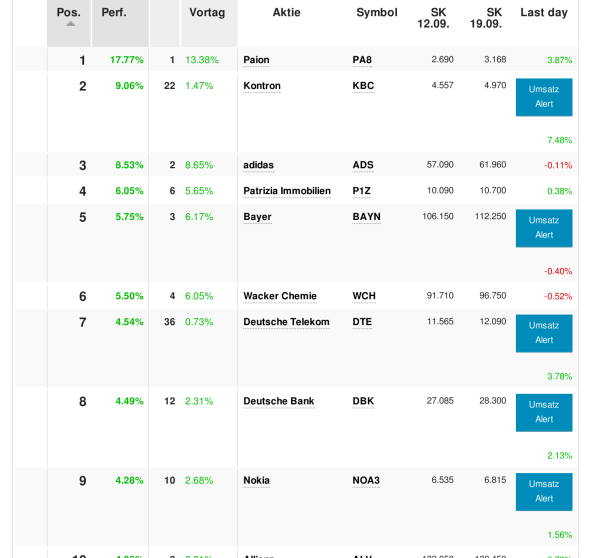
Task: Click Umsatz Alert button for Kontron
Action: click(544, 97)
